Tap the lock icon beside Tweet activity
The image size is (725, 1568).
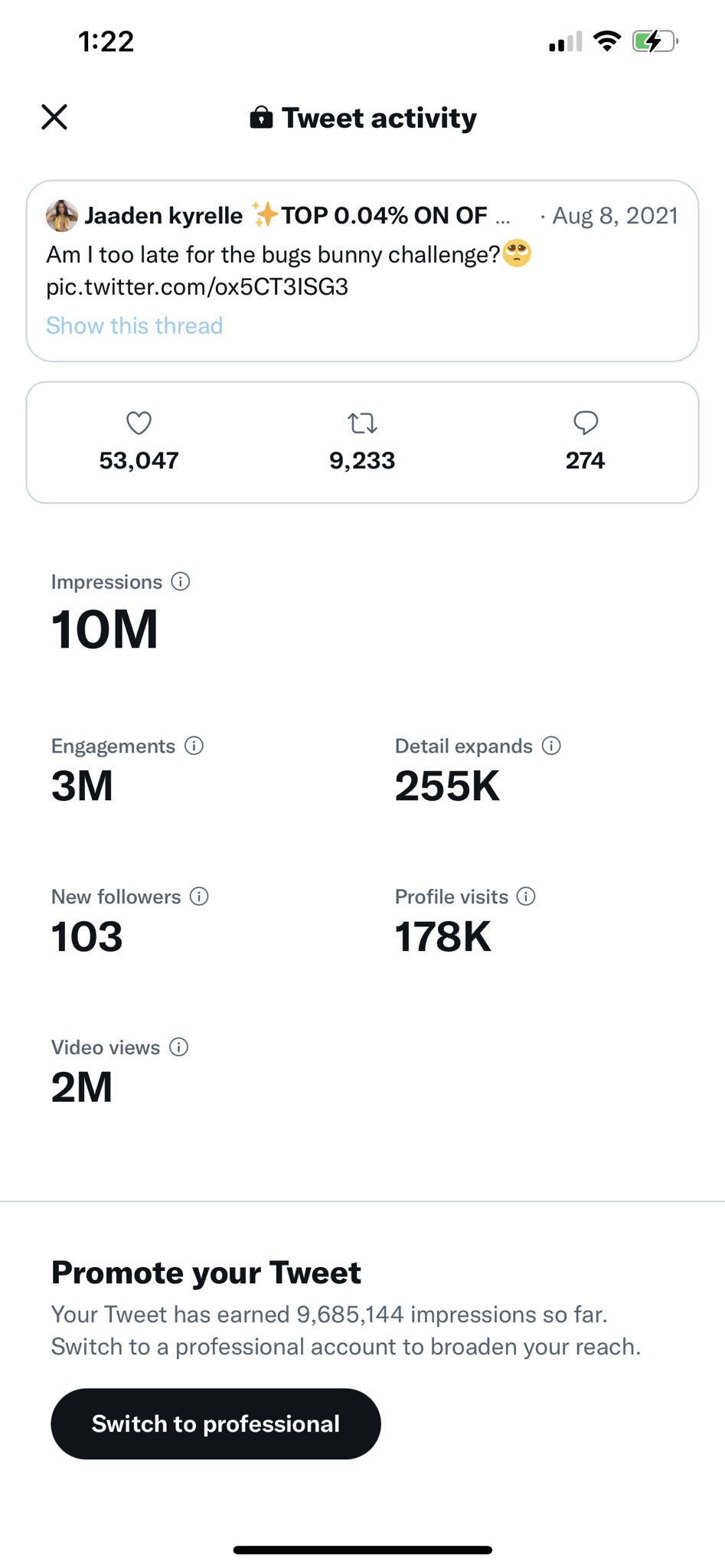coord(261,117)
